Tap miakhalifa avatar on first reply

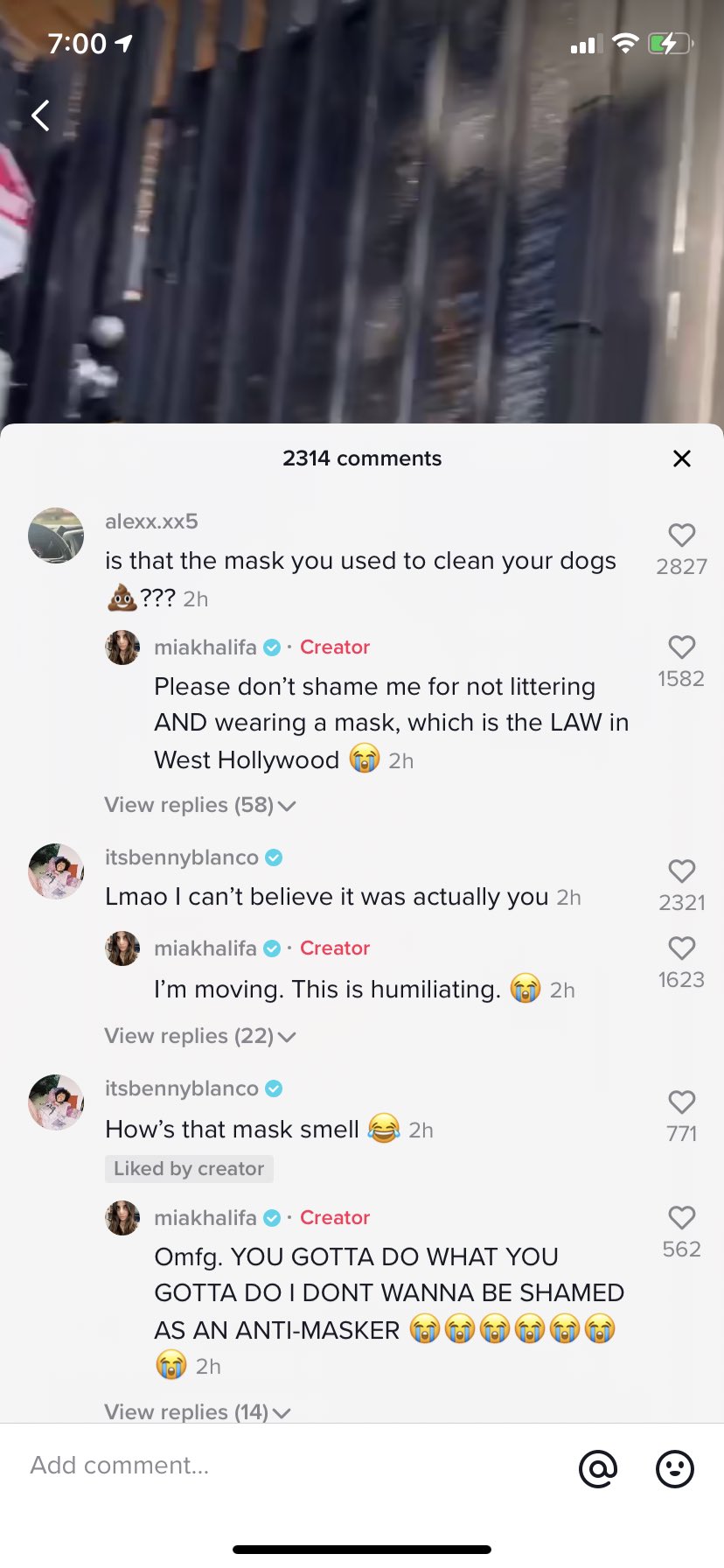pos(122,647)
